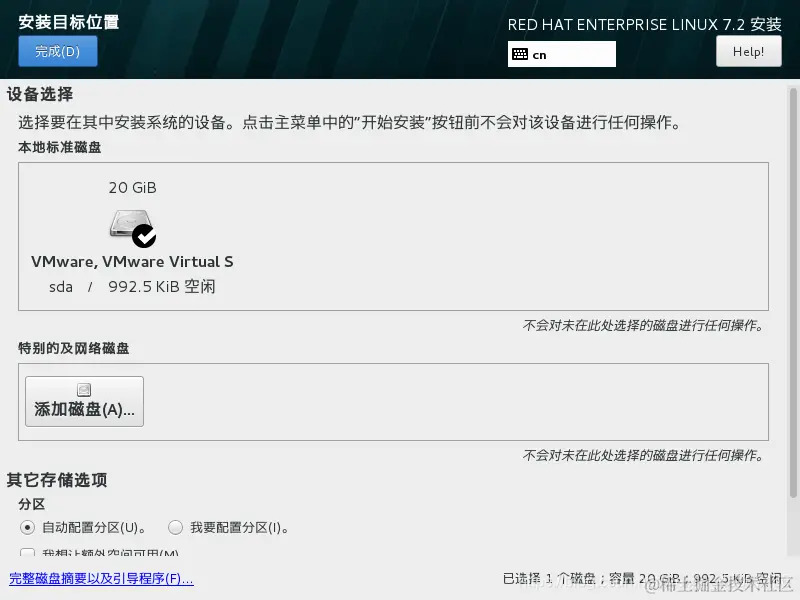This screenshot has width=800, height=600.
Task: Select the VMware hard disk icon
Action: (x=130, y=223)
